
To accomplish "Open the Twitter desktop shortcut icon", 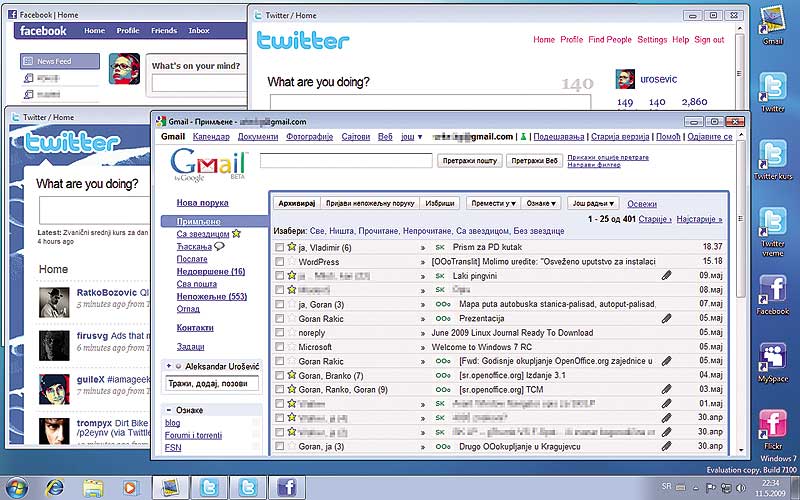I will tap(773, 87).
